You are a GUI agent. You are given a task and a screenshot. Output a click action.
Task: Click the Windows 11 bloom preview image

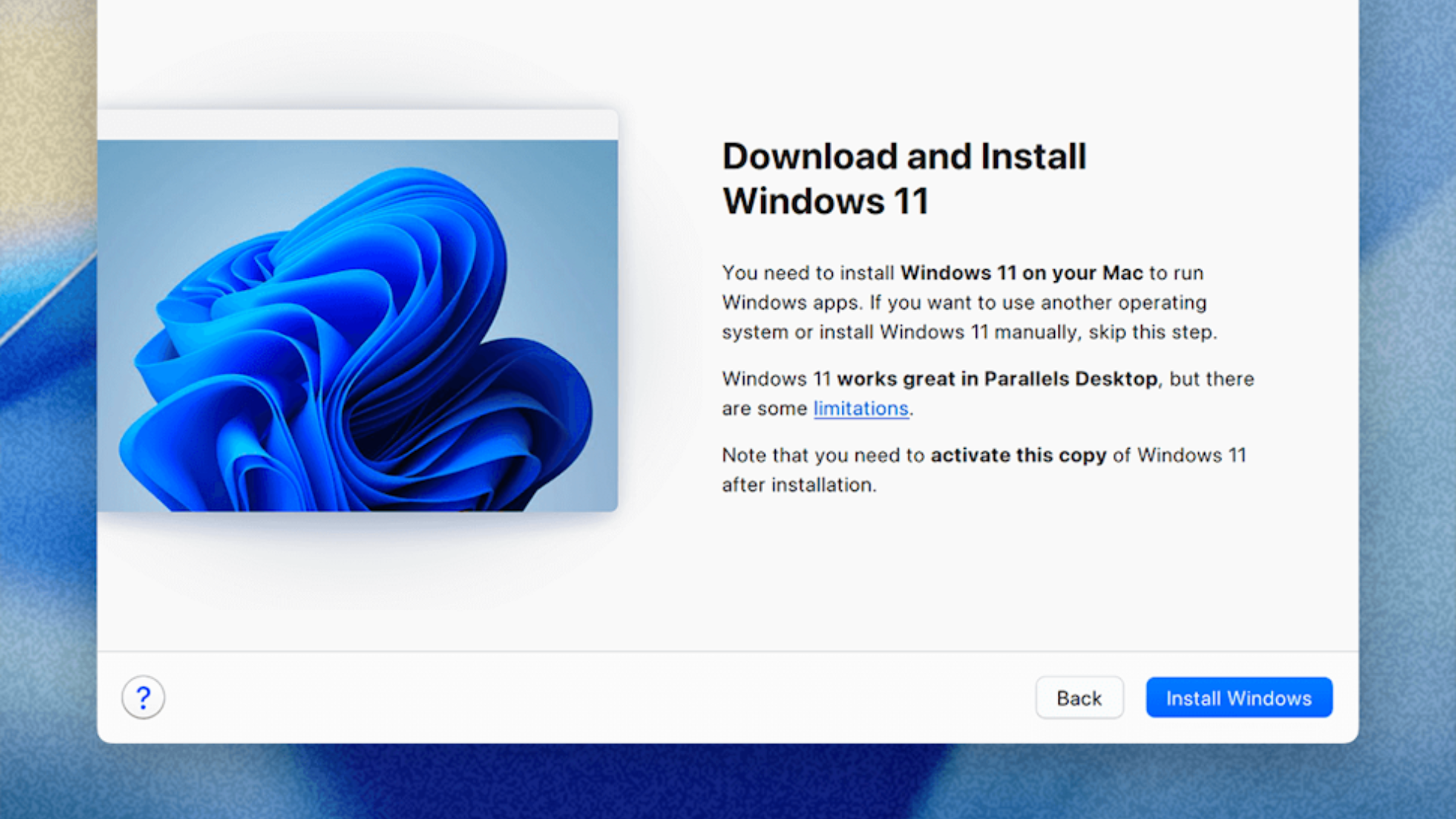pos(357,325)
